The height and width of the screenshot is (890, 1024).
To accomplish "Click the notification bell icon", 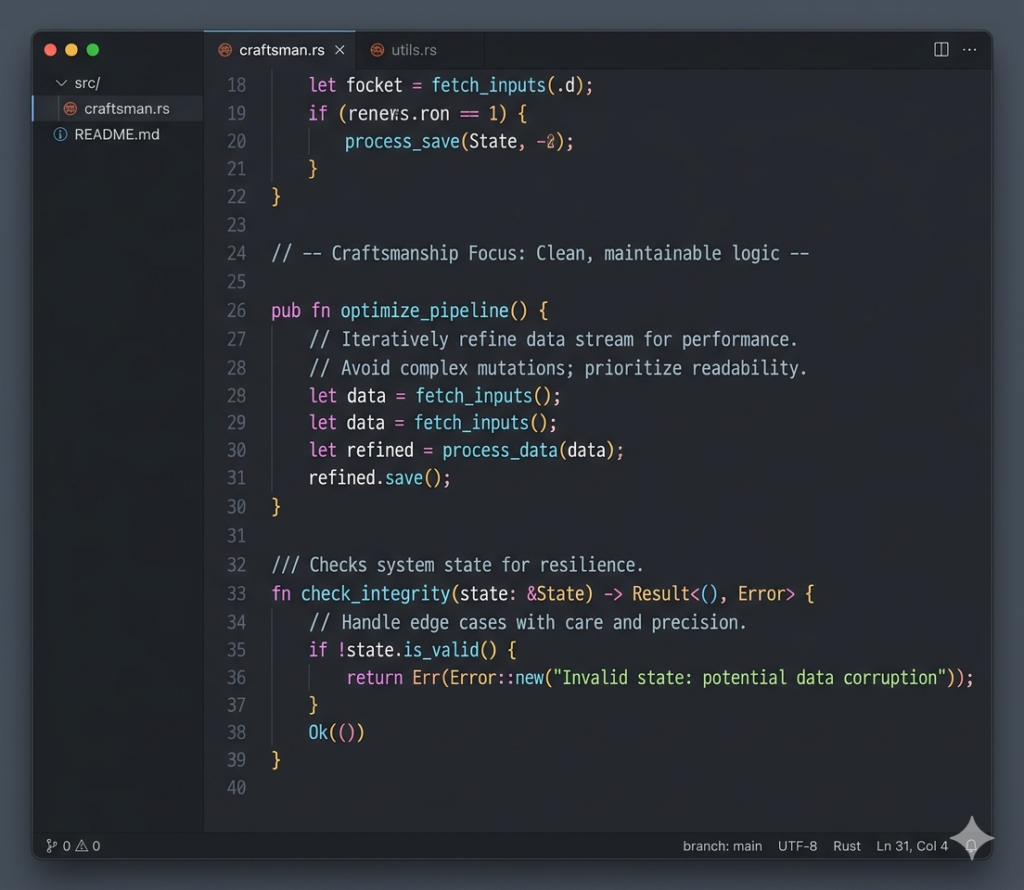I will 970,846.
